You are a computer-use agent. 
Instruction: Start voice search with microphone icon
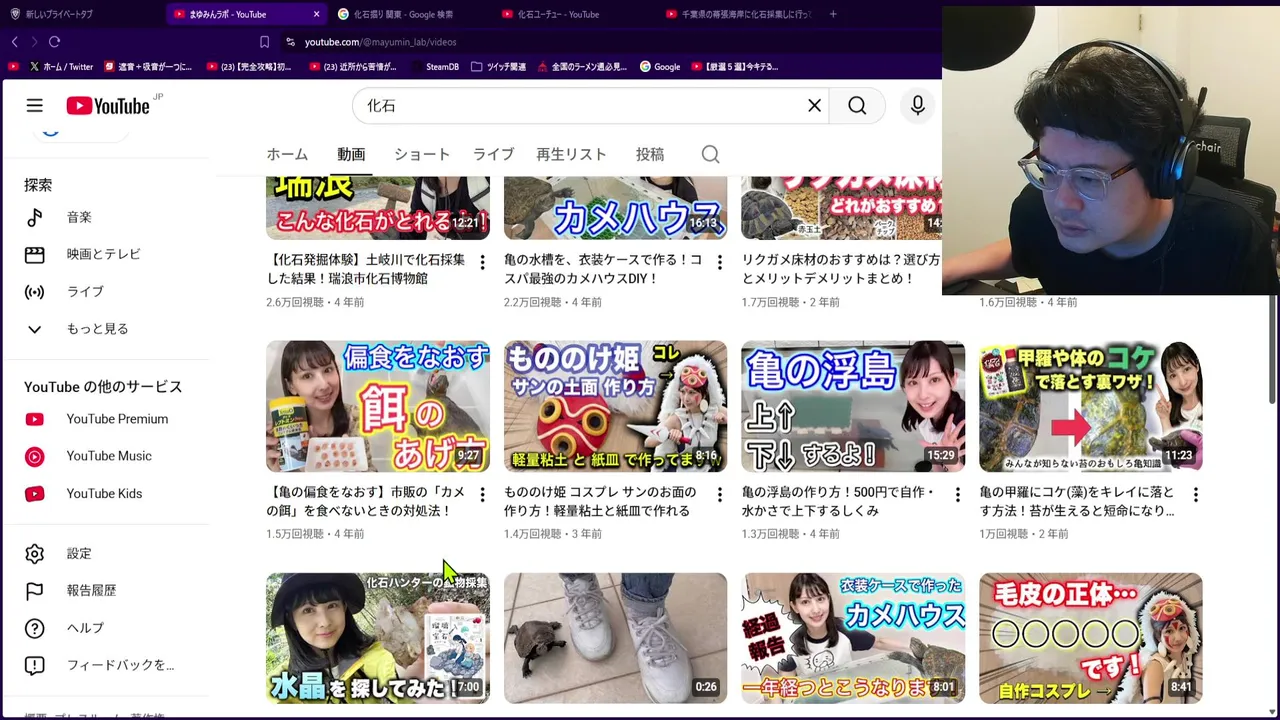click(918, 106)
